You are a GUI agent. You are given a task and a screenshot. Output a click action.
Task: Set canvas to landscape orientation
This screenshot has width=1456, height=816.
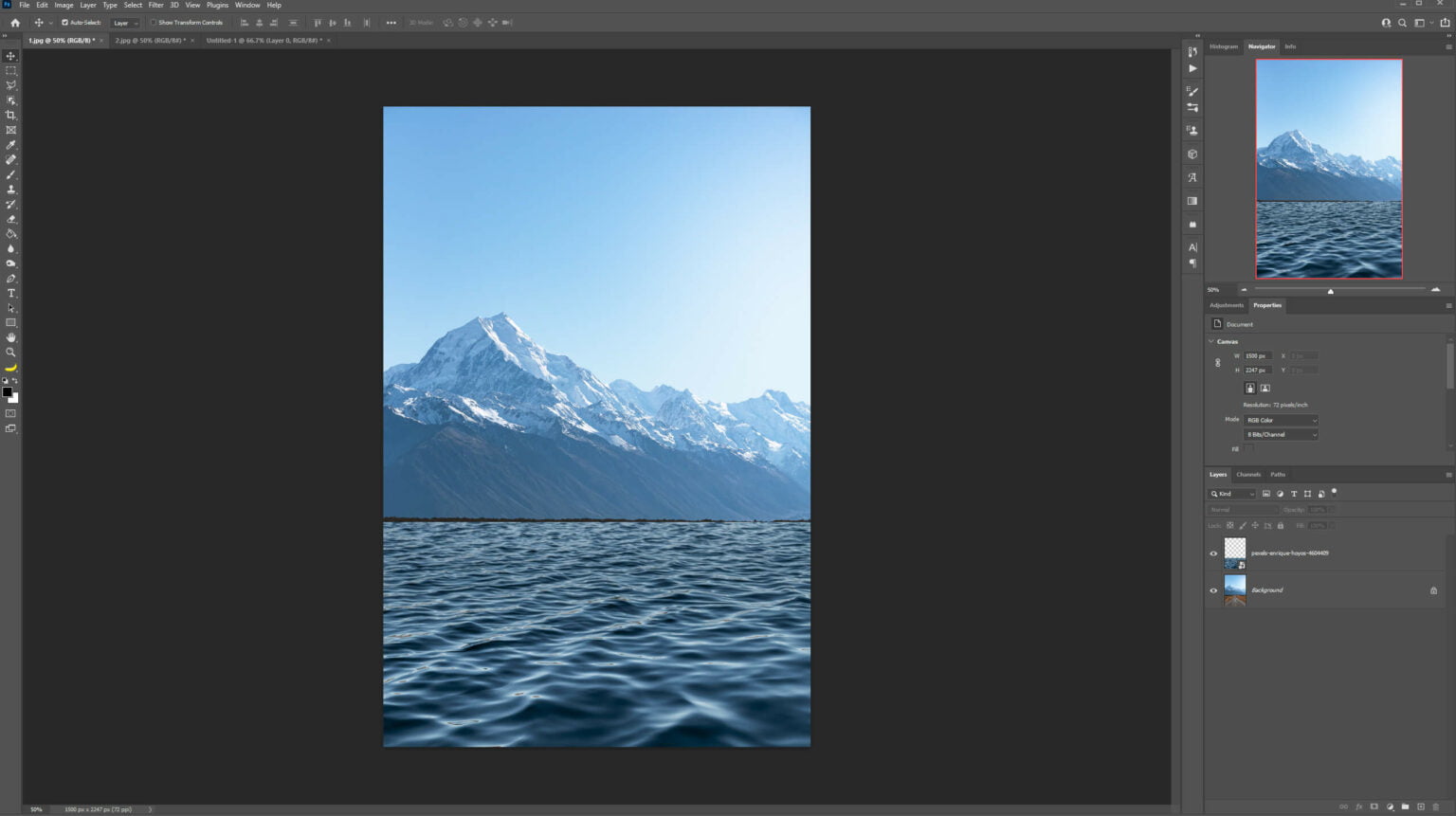coord(1265,389)
